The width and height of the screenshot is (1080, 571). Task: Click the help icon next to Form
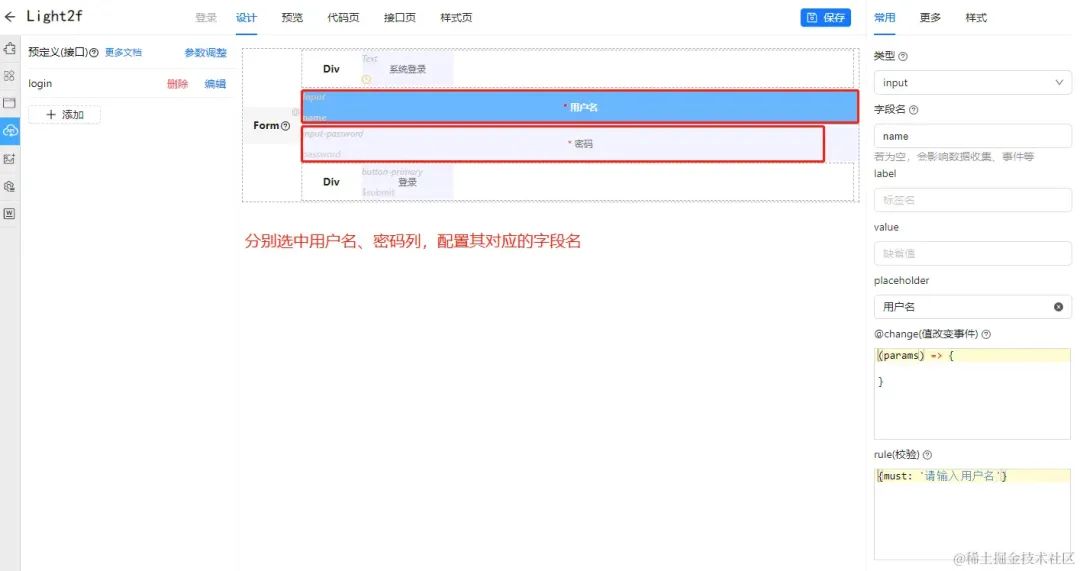tap(285, 126)
